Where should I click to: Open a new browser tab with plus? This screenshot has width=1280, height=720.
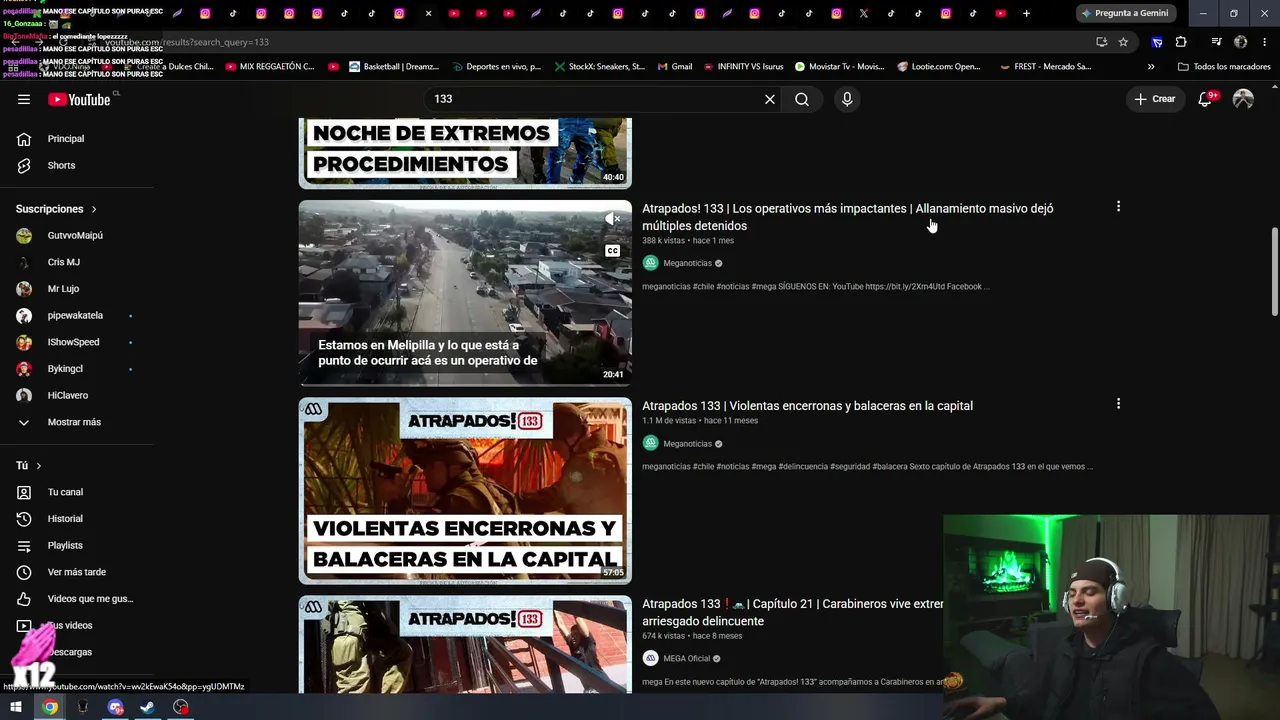(1026, 13)
